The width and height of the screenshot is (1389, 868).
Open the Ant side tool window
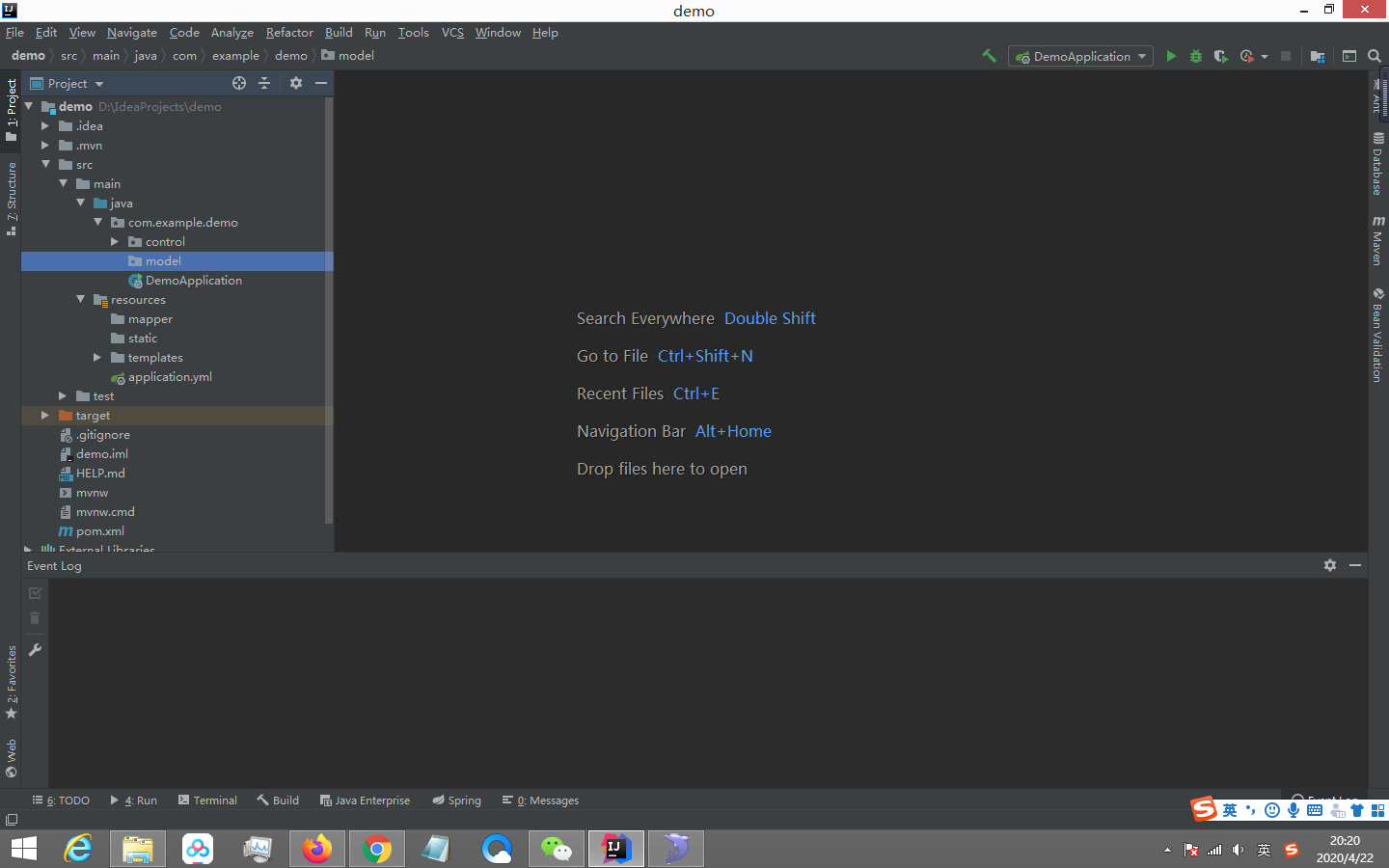(x=1378, y=95)
